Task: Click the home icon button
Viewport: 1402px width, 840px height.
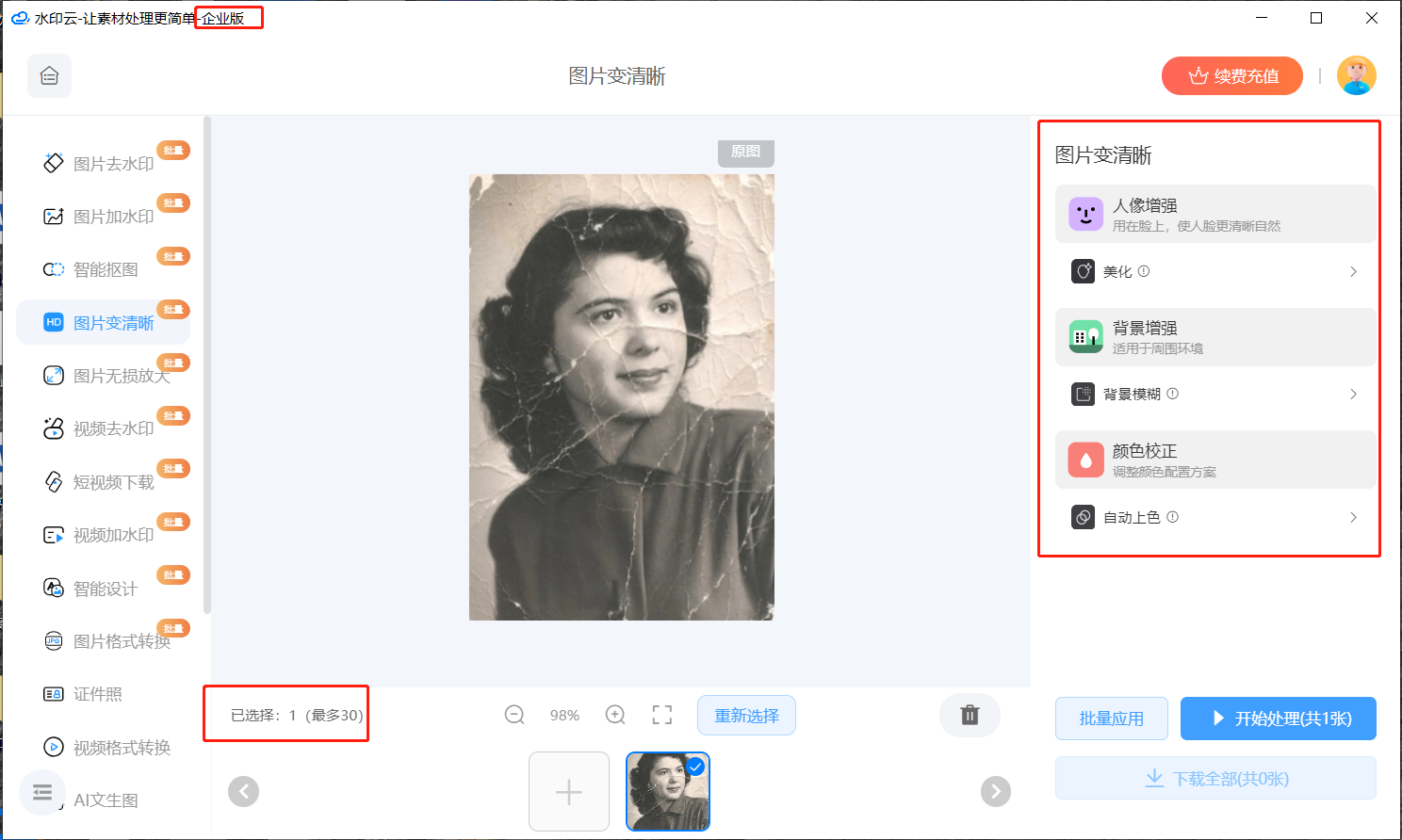Action: (50, 76)
